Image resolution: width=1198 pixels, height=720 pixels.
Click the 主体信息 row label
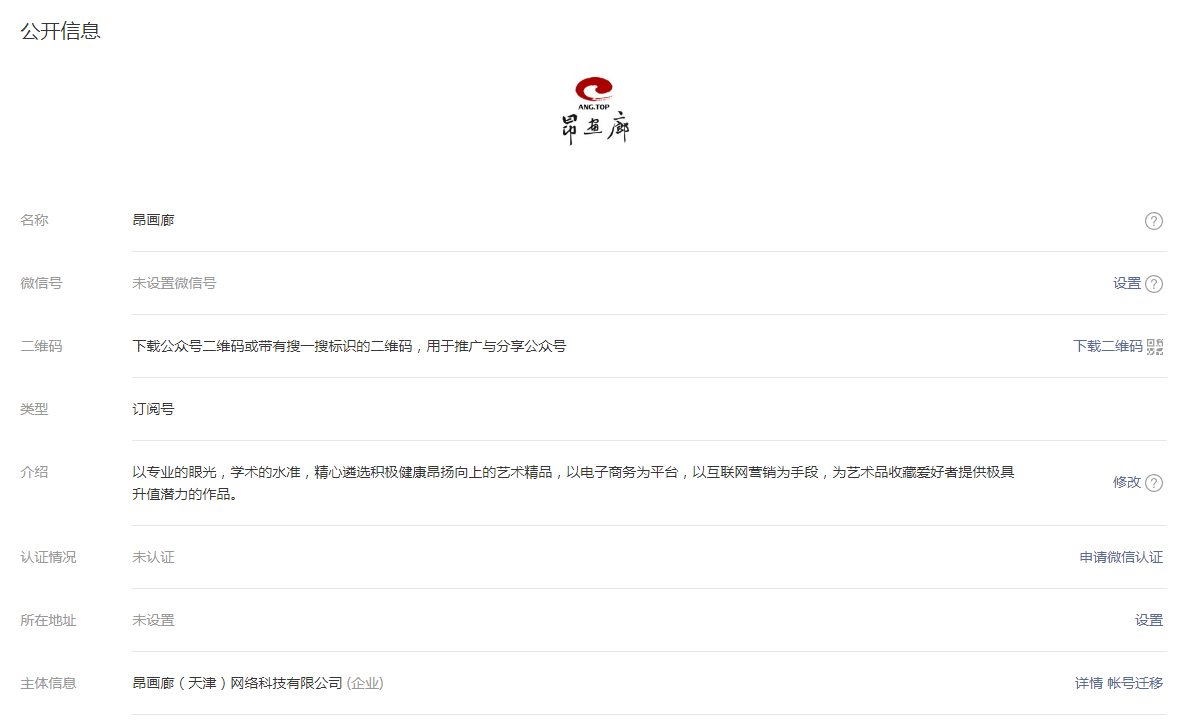pos(48,683)
